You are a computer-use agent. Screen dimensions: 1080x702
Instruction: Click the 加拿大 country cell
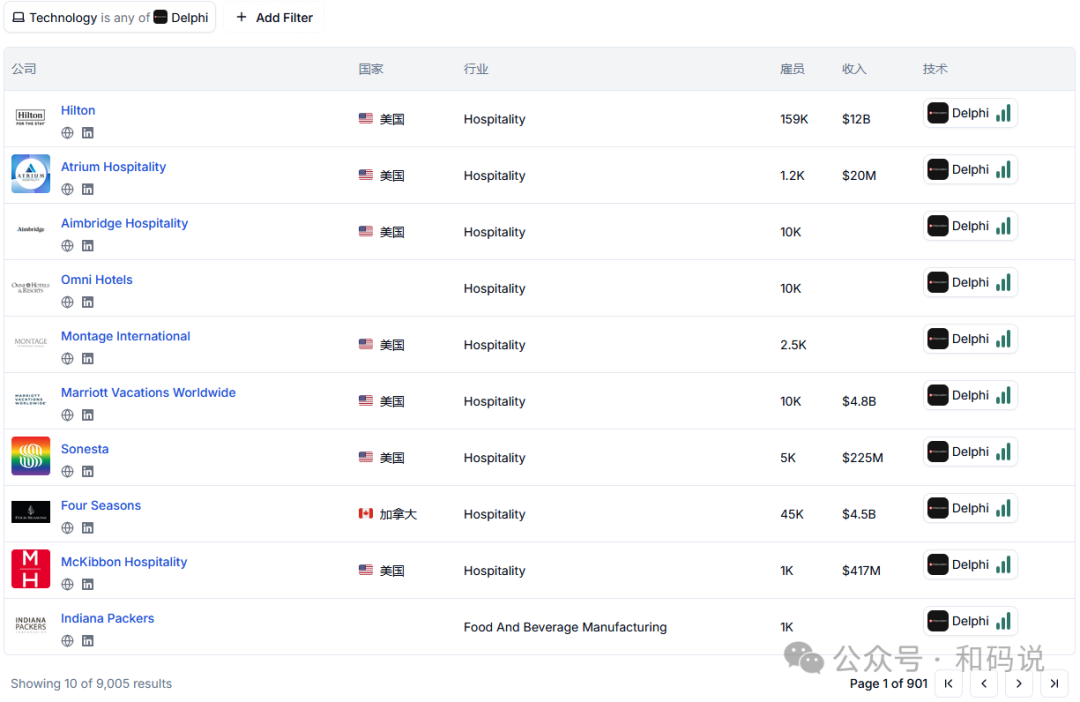[388, 514]
